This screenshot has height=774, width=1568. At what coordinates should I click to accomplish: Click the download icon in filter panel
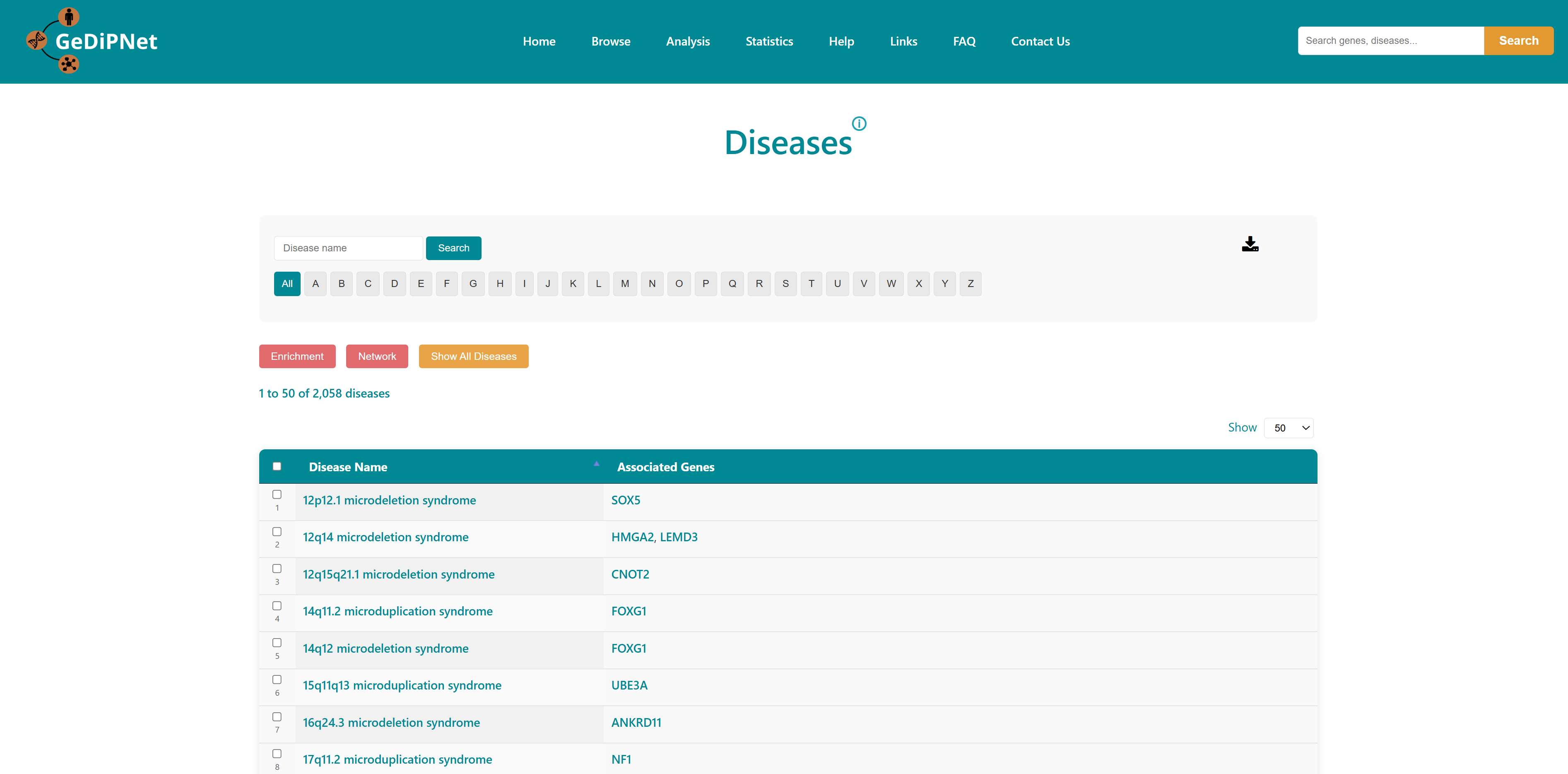(x=1250, y=244)
